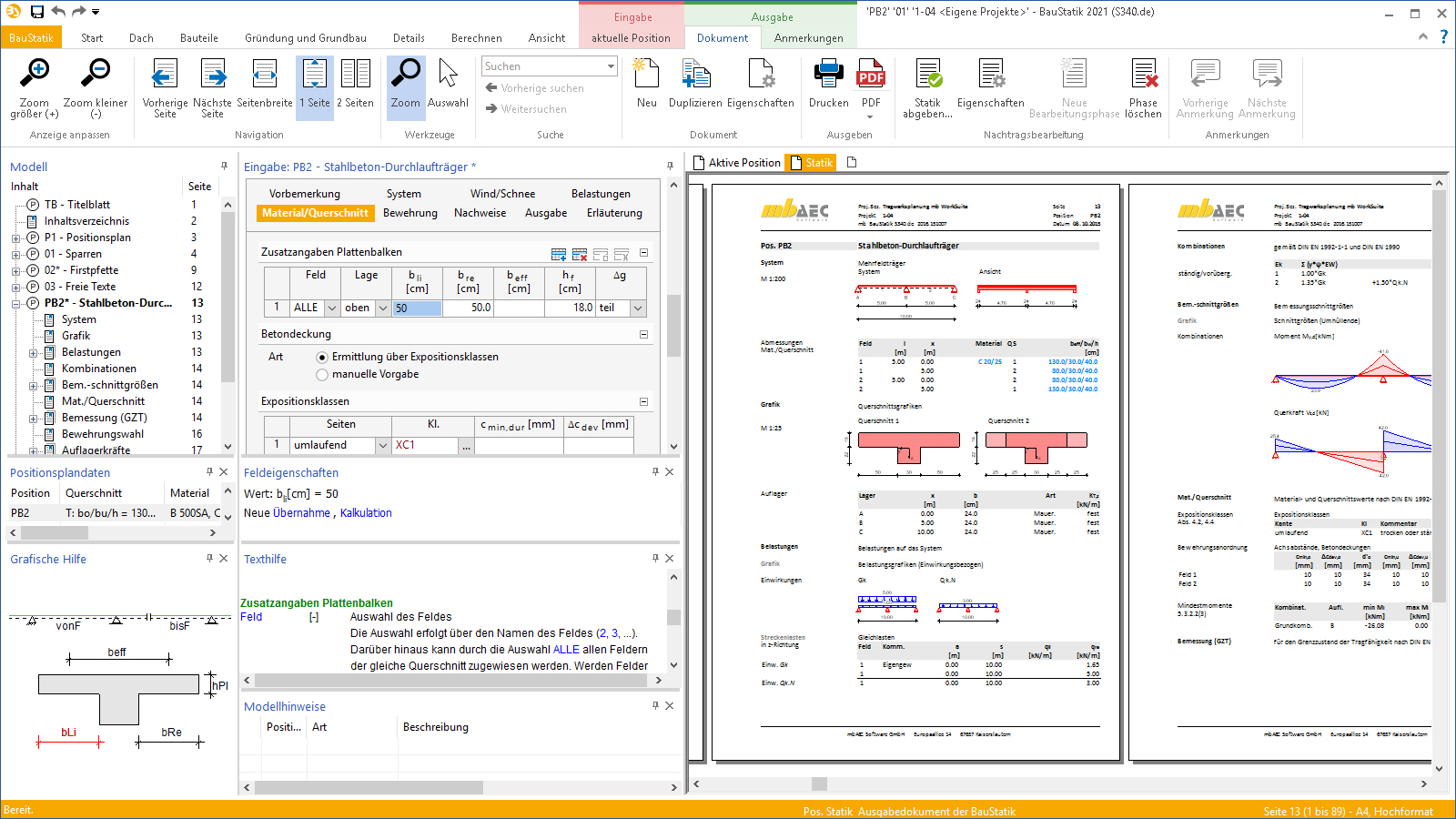
Task: Click the undo arrow in title bar
Action: click(58, 12)
